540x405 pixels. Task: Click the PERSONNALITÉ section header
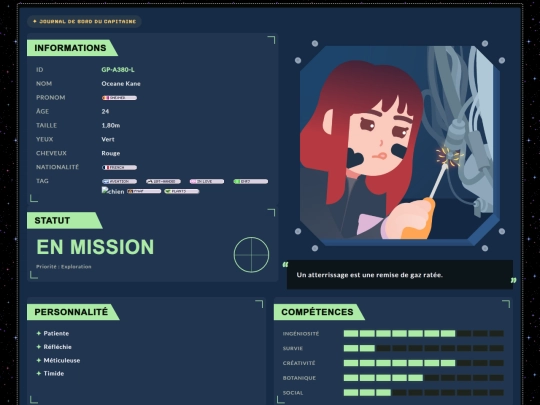pyautogui.click(x=73, y=312)
